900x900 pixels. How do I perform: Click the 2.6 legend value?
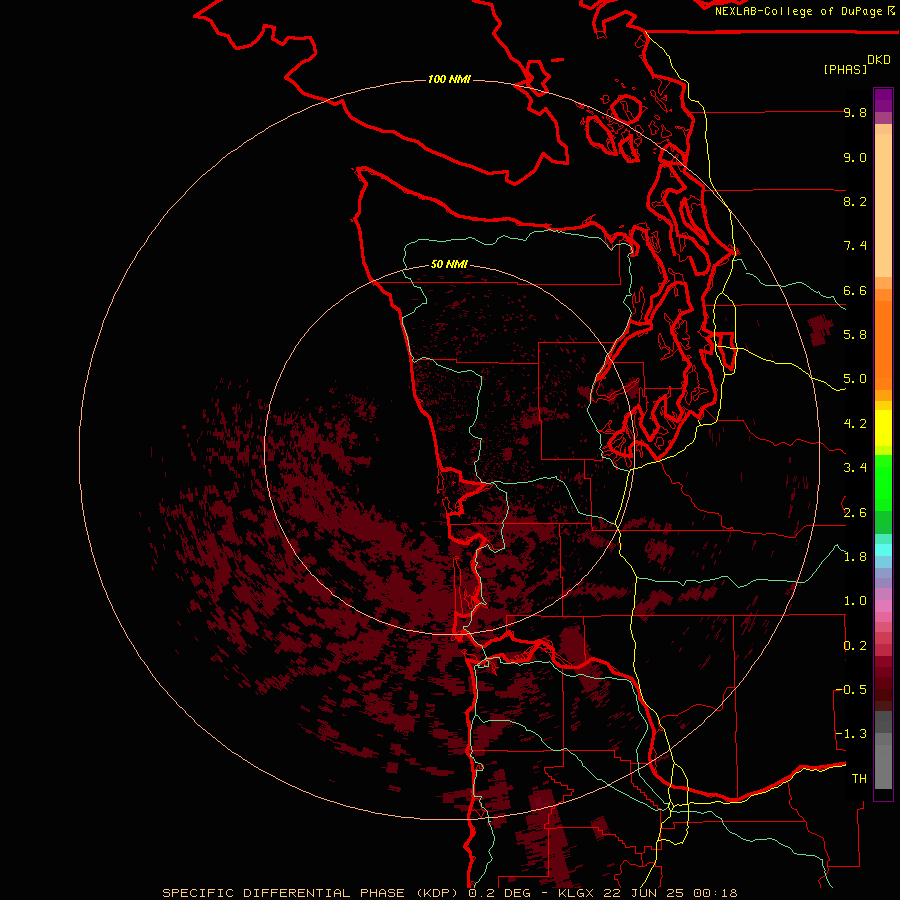855,513
